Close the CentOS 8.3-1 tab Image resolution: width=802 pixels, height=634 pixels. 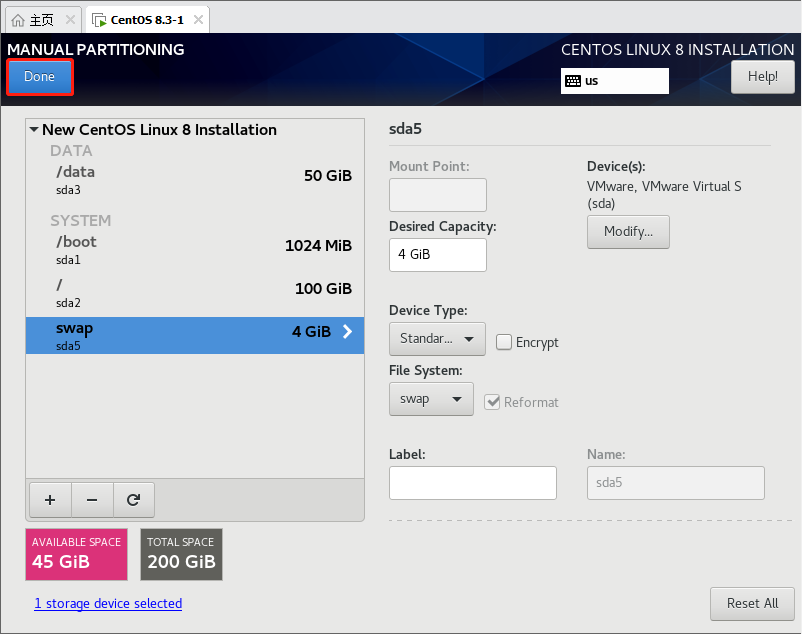(x=198, y=20)
